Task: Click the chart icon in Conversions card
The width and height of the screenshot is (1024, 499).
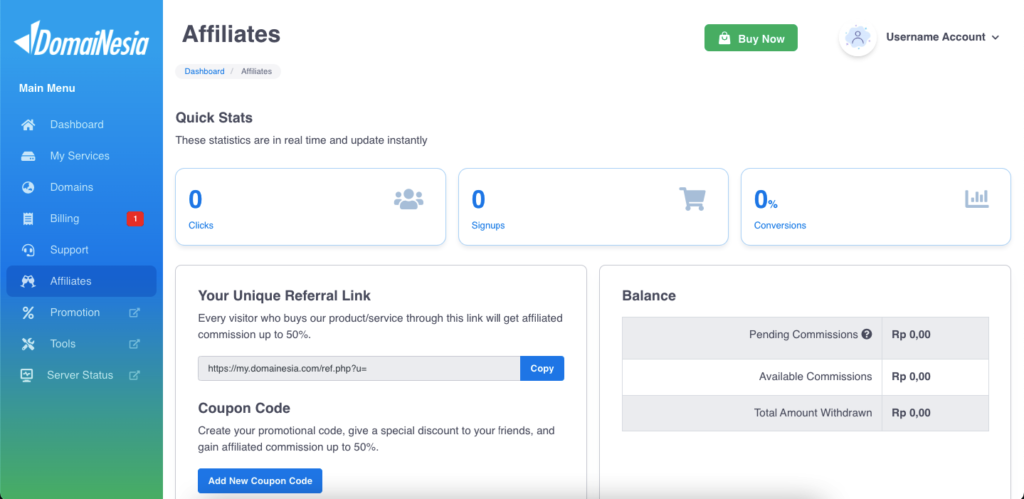Action: [977, 199]
